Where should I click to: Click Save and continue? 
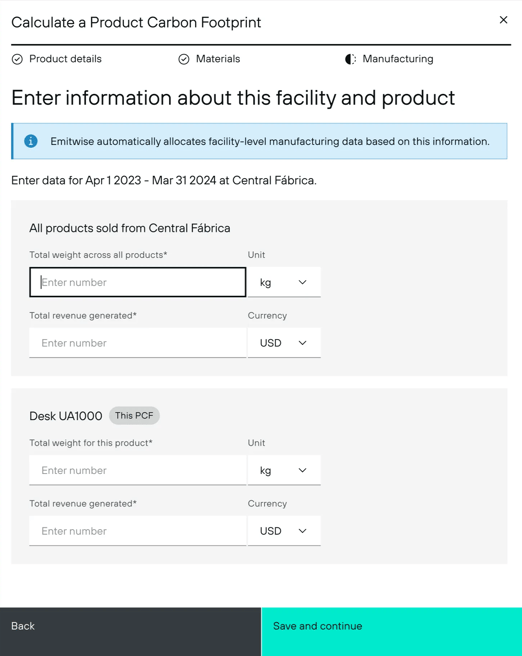click(x=392, y=632)
